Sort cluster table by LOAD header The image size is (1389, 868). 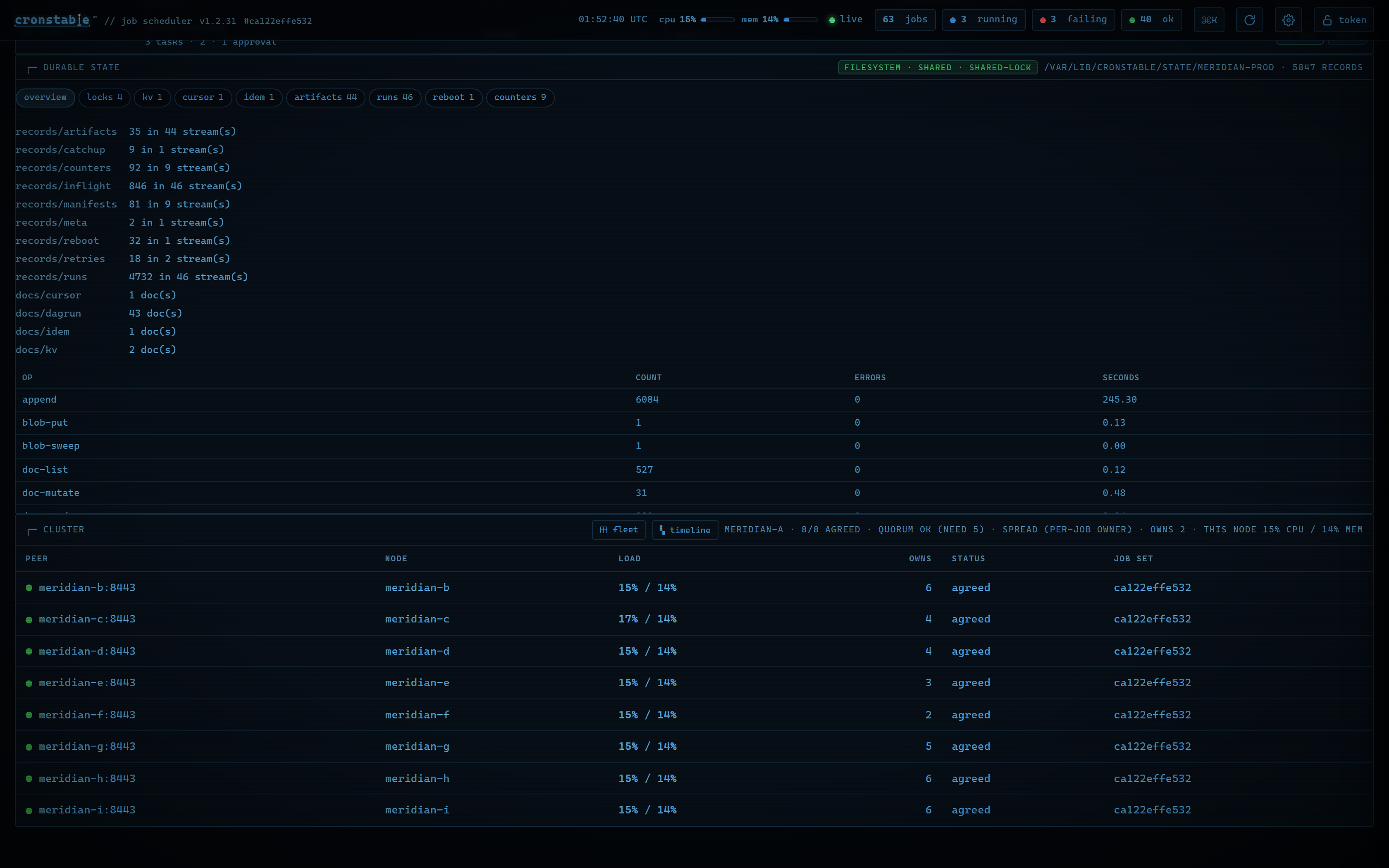629,558
